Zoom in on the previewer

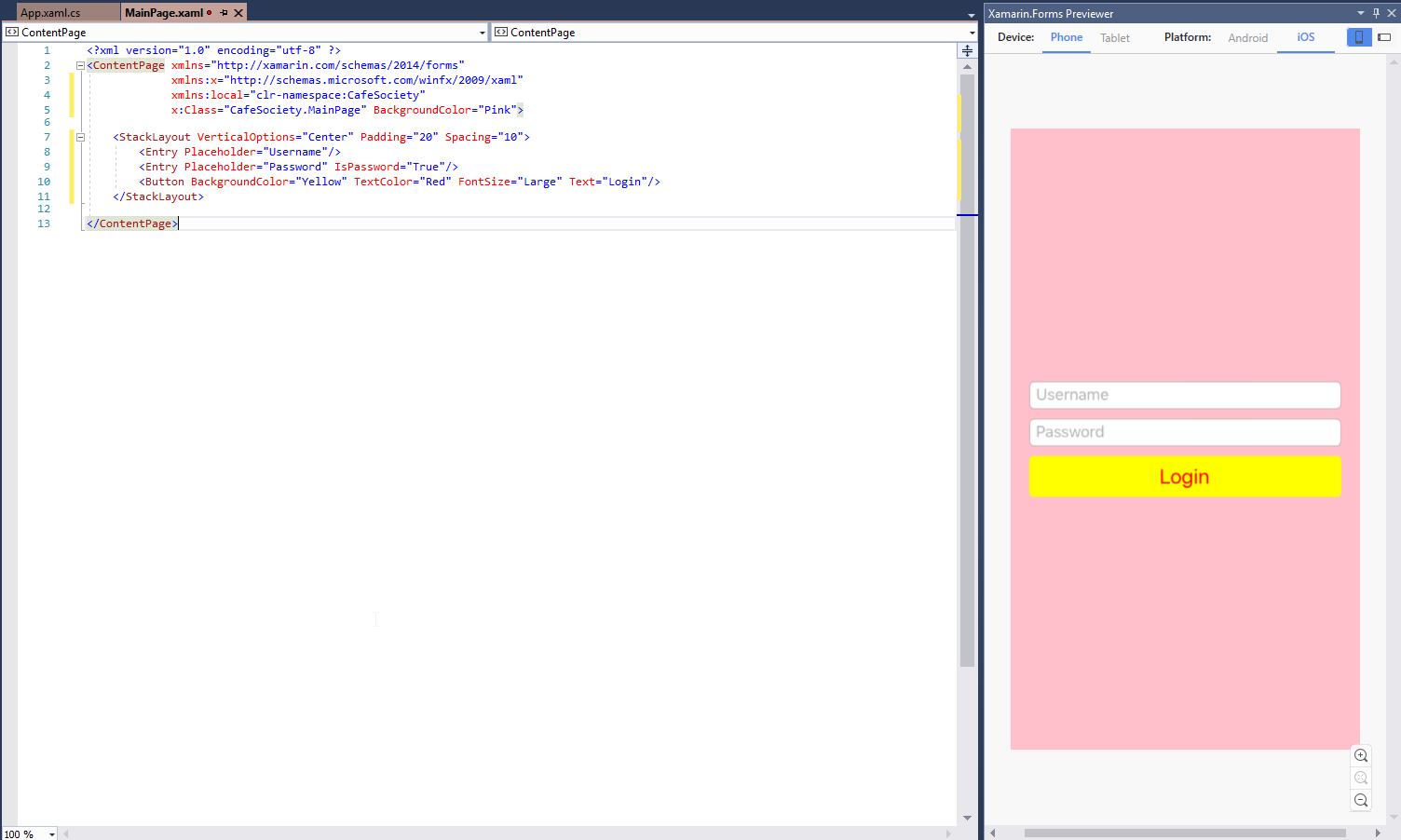[1361, 755]
